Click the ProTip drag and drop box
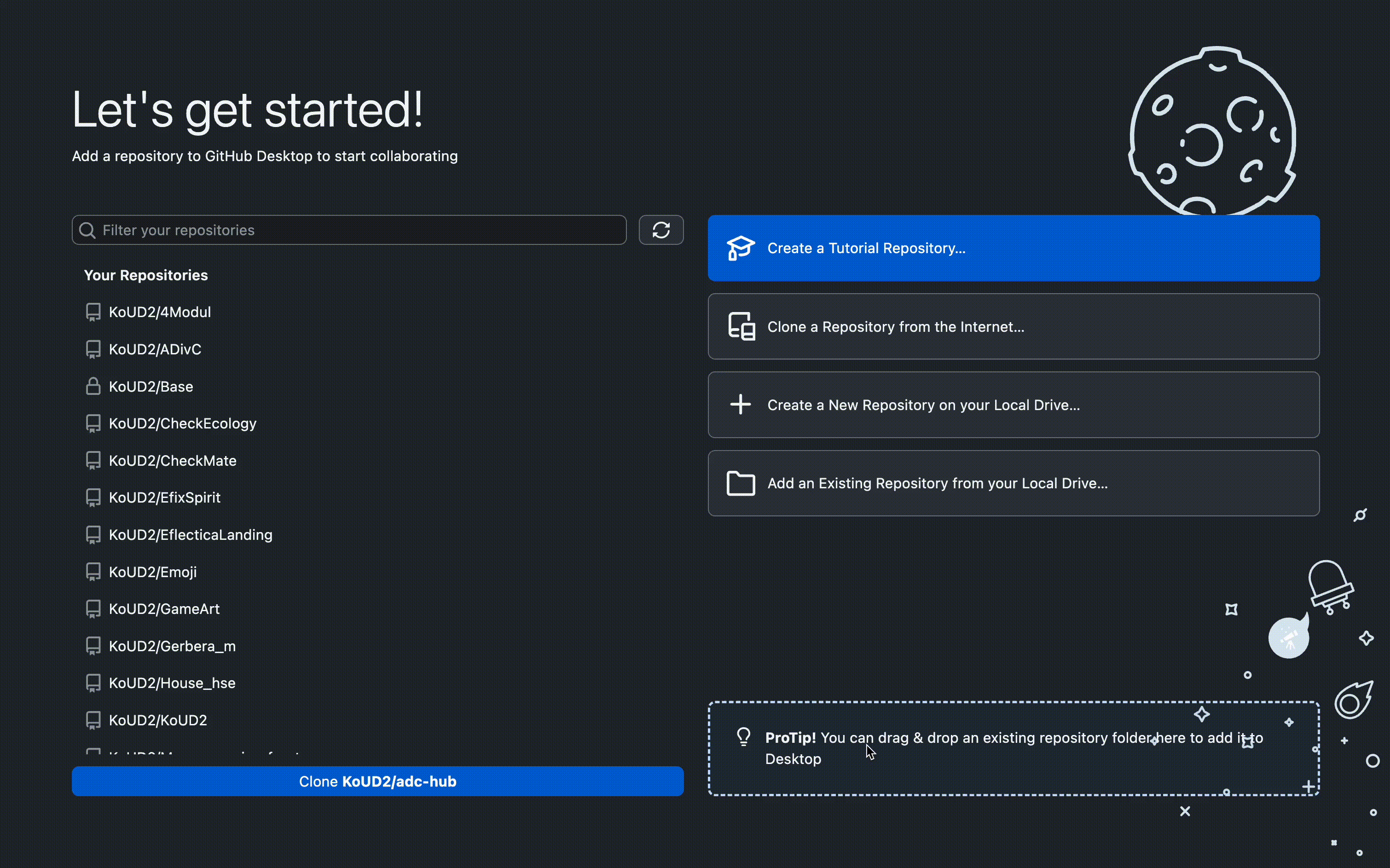 coord(1014,748)
